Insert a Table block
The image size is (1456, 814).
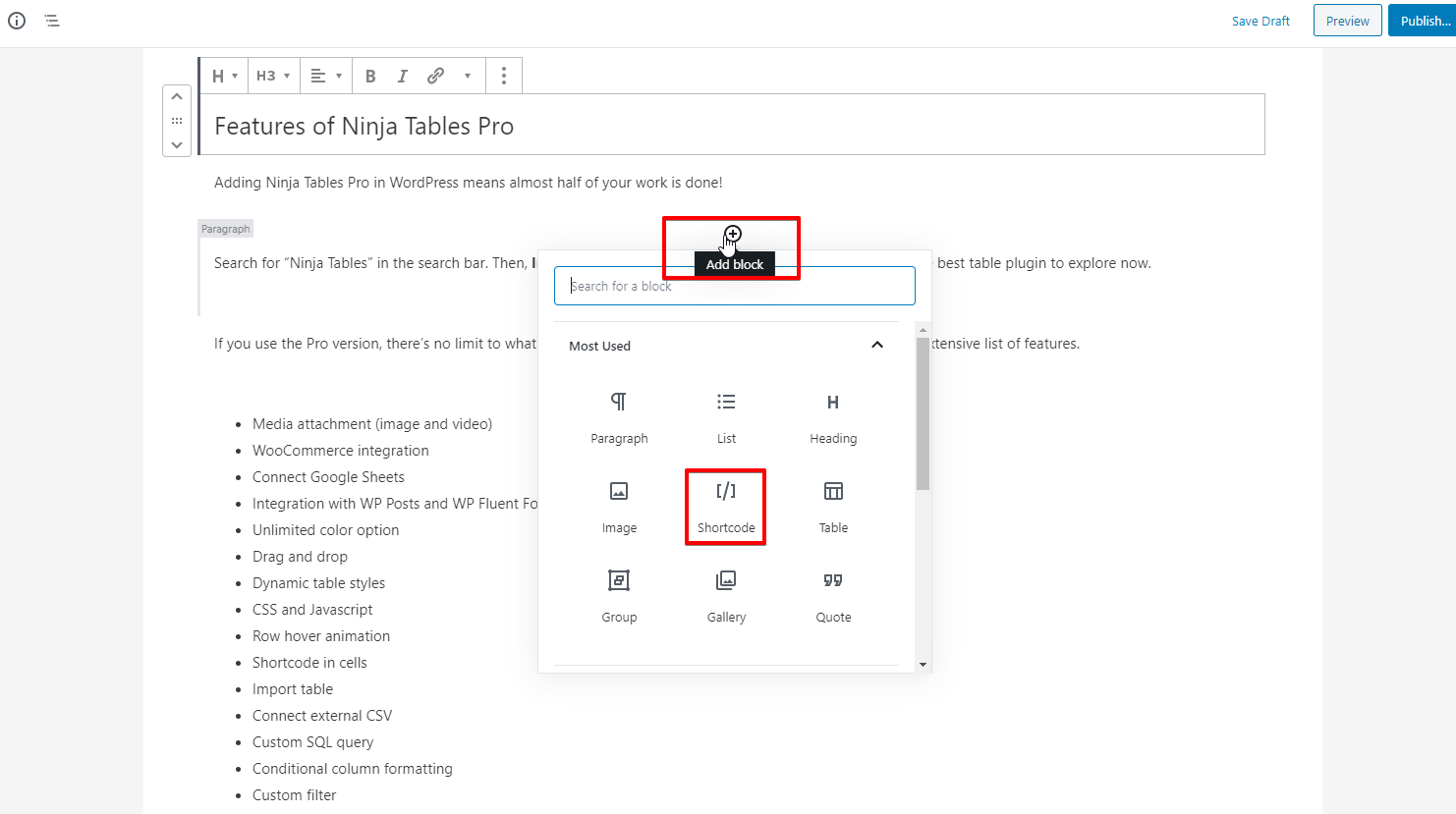833,507
